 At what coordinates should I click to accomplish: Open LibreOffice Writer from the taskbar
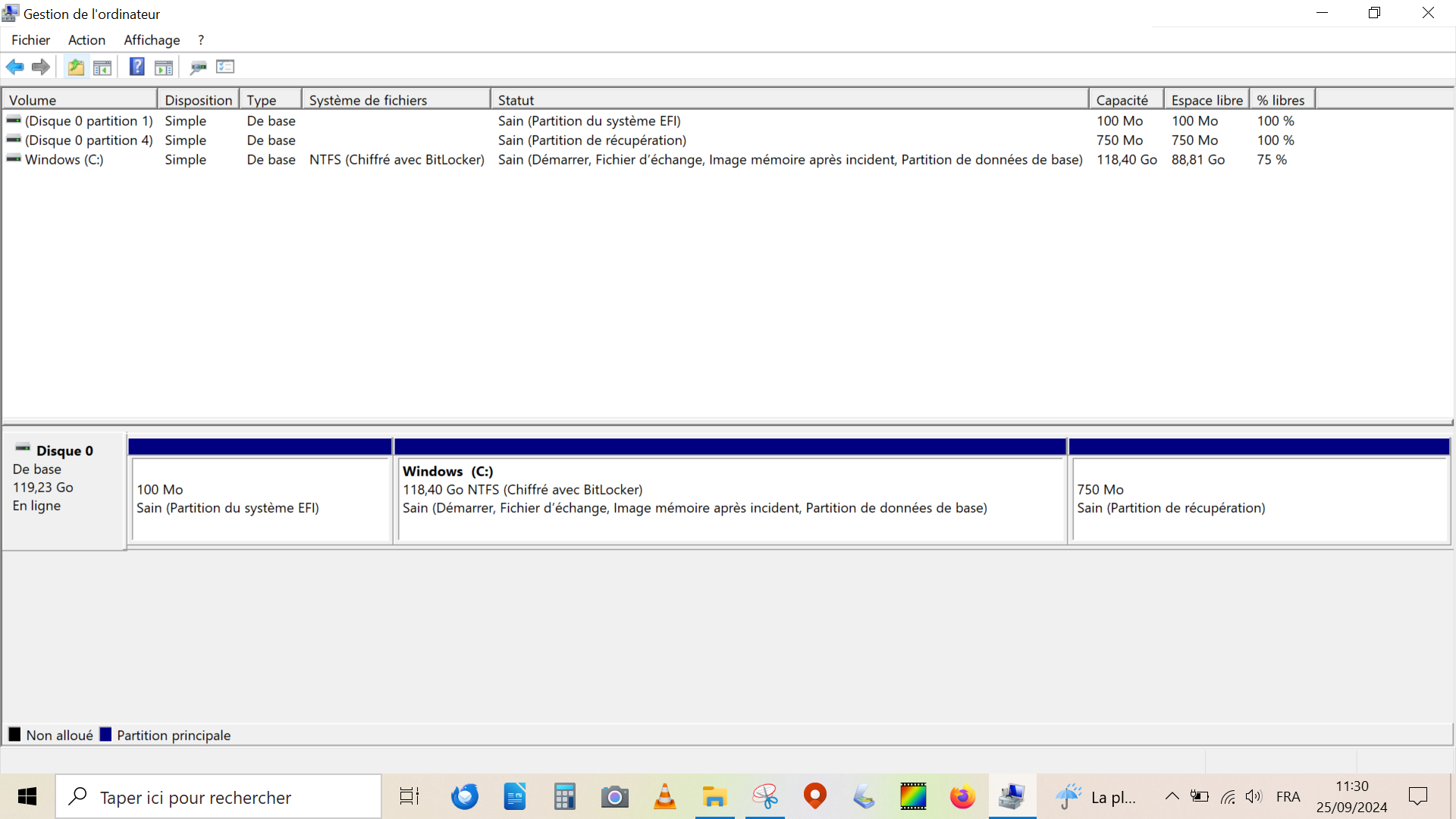(x=514, y=796)
